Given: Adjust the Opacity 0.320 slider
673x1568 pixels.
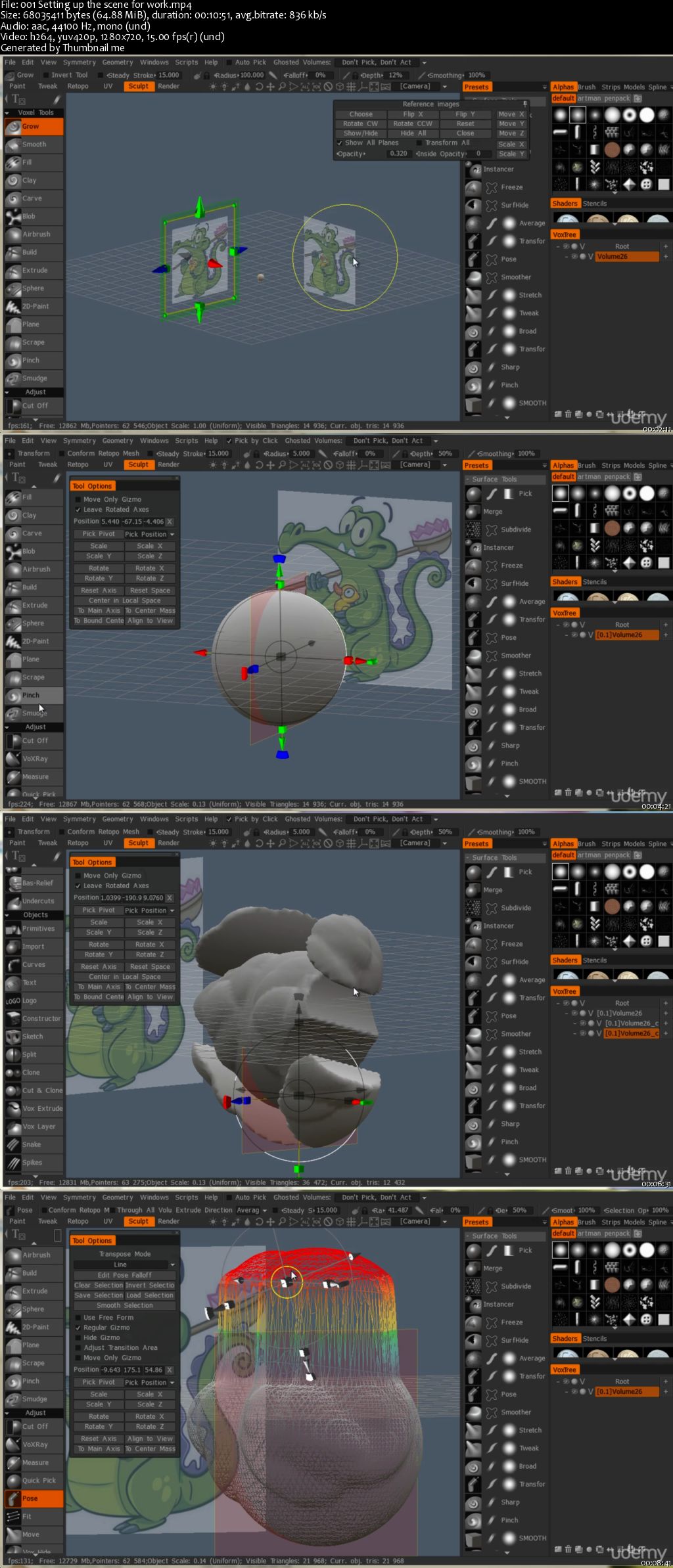Looking at the screenshot, I should [373, 154].
